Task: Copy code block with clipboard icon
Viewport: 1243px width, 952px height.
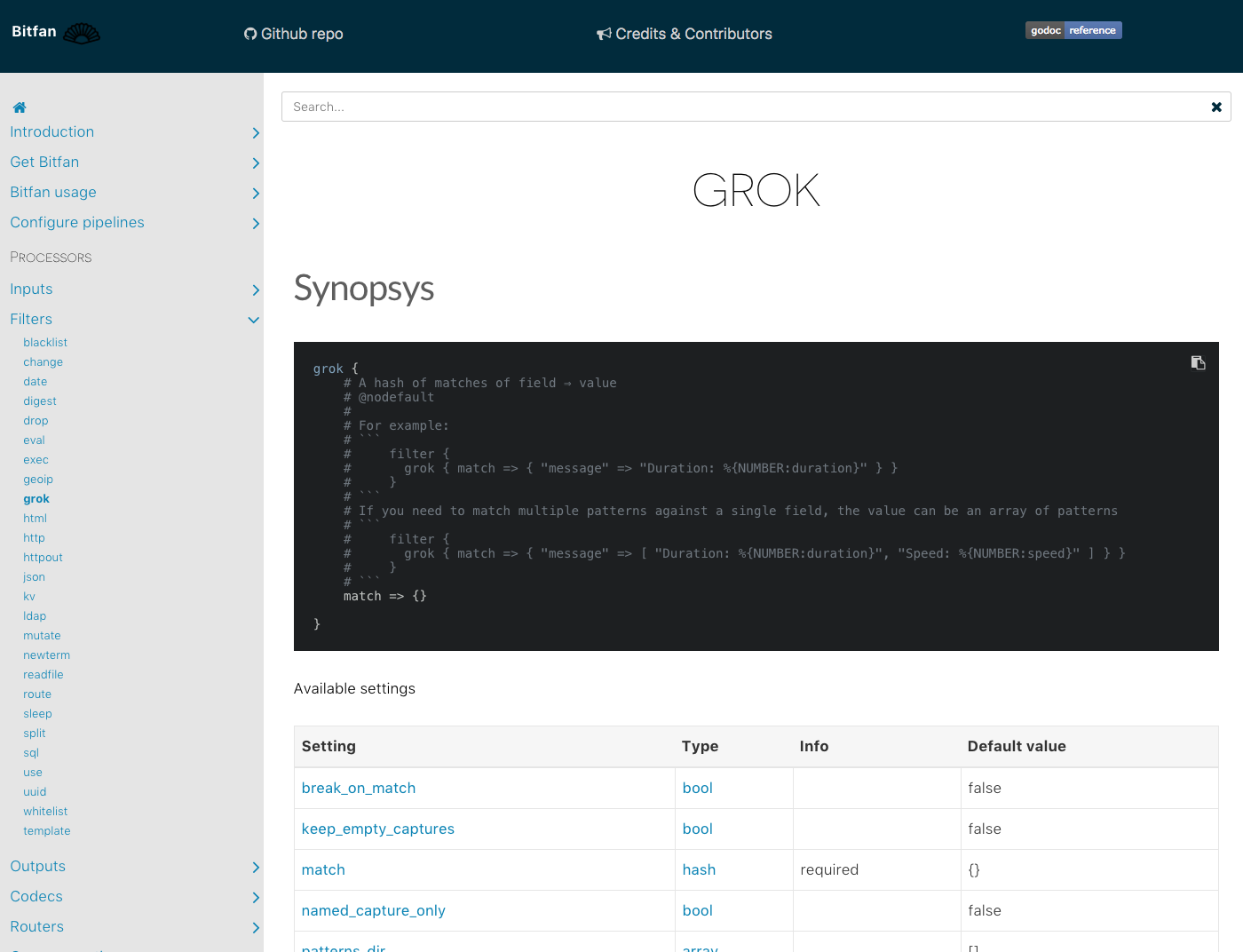Action: pyautogui.click(x=1198, y=362)
